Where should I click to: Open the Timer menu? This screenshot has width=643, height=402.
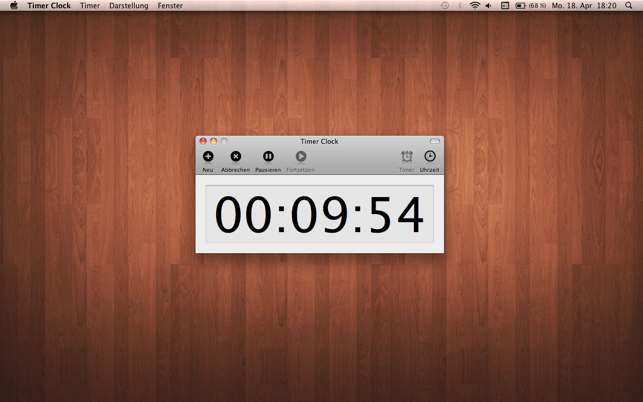(x=90, y=6)
